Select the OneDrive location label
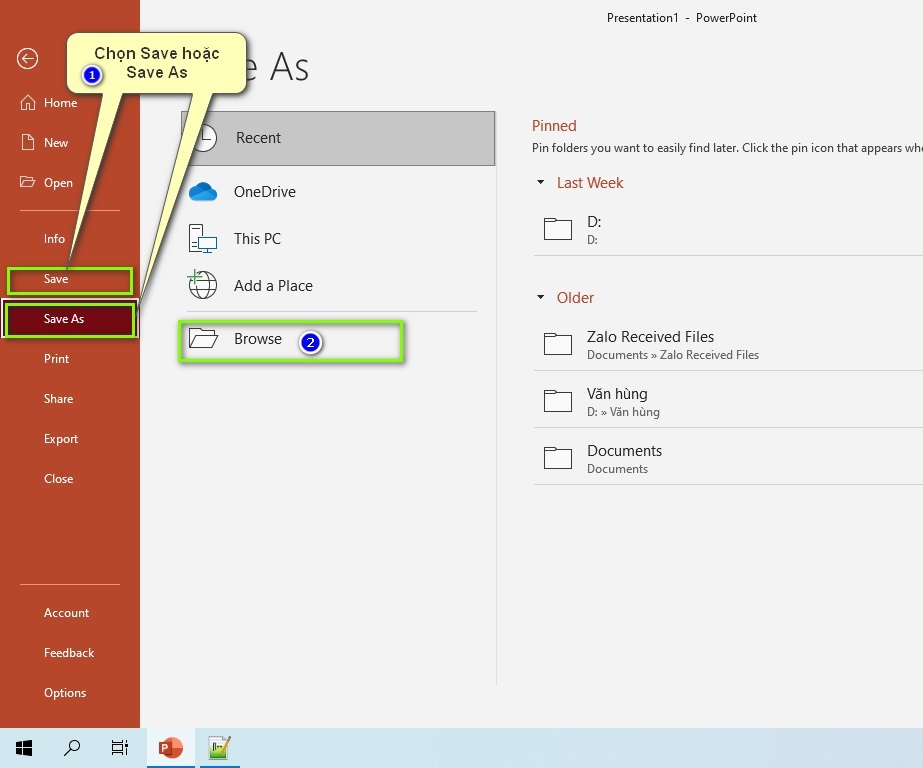923x768 pixels. pyautogui.click(x=265, y=192)
